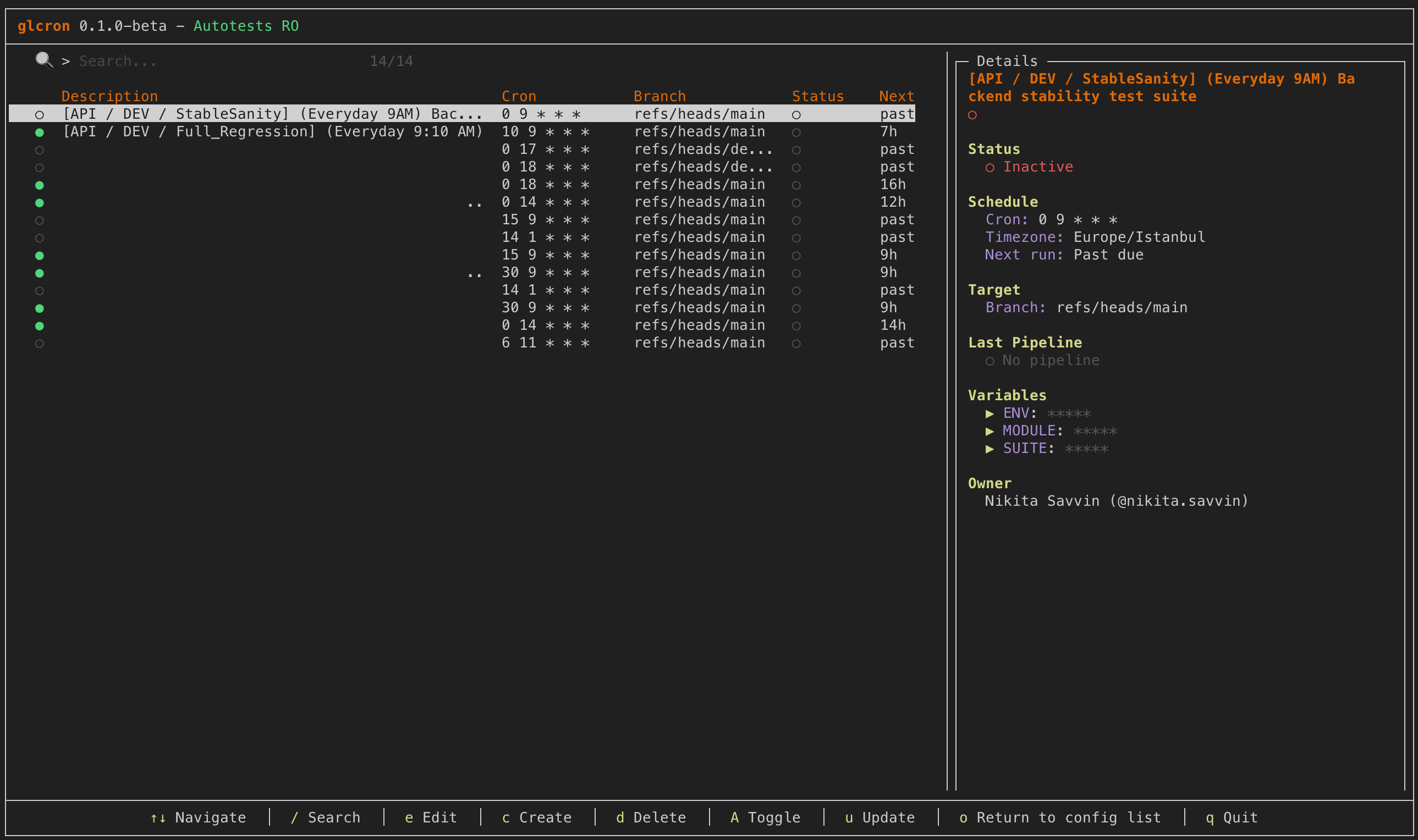Viewport: 1418px width, 840px height.
Task: Click the inactive status circle of StableSanity row
Action: click(40, 114)
